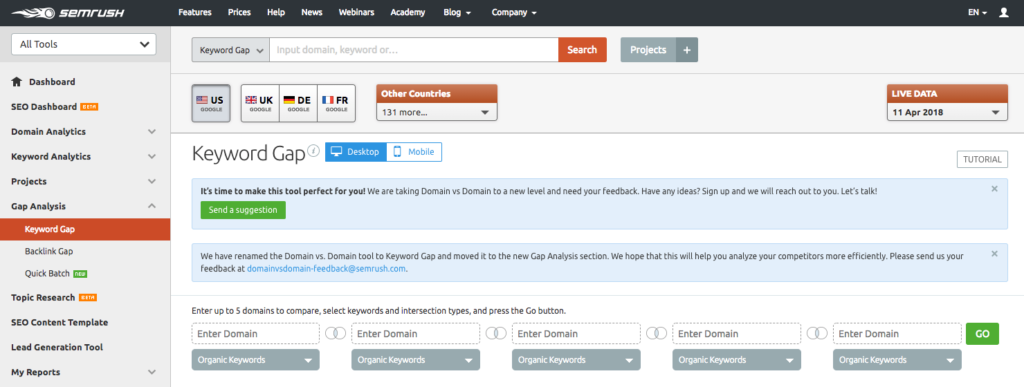This screenshot has width=1024, height=387.
Task: Click intersection icon after the second domain field
Action: point(496,333)
